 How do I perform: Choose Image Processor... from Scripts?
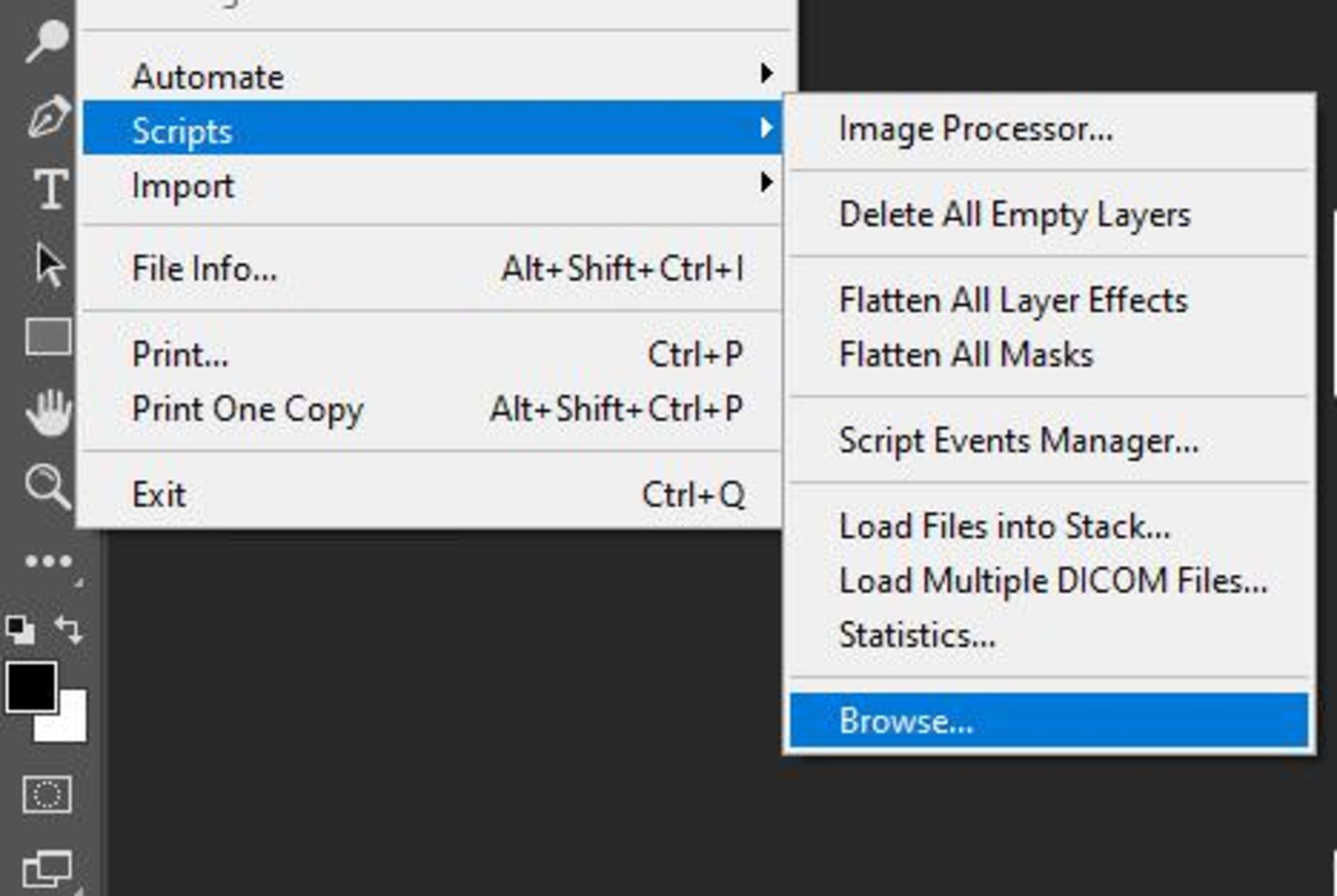click(x=975, y=129)
